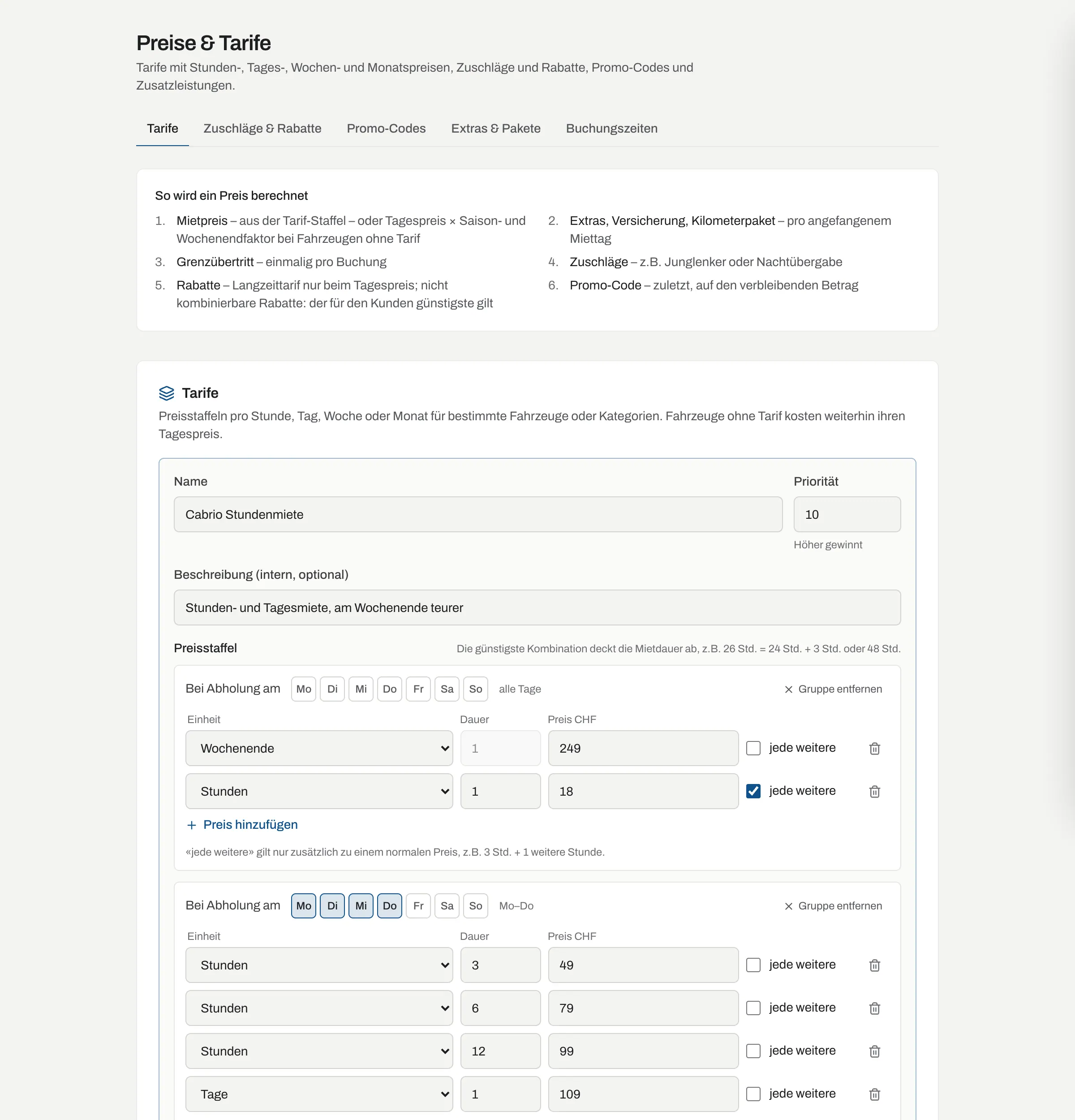Toggle So in the first pickup group

475,689
